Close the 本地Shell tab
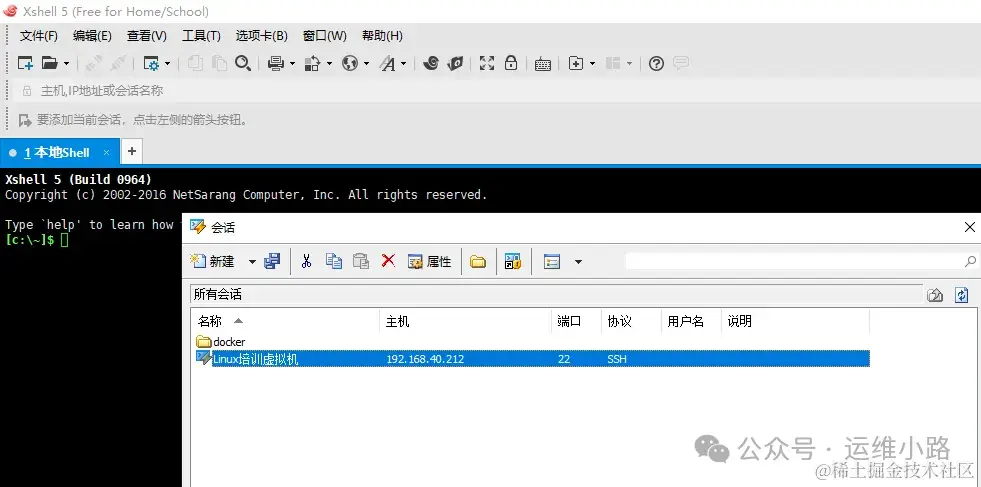The height and width of the screenshot is (487, 981). [x=106, y=152]
